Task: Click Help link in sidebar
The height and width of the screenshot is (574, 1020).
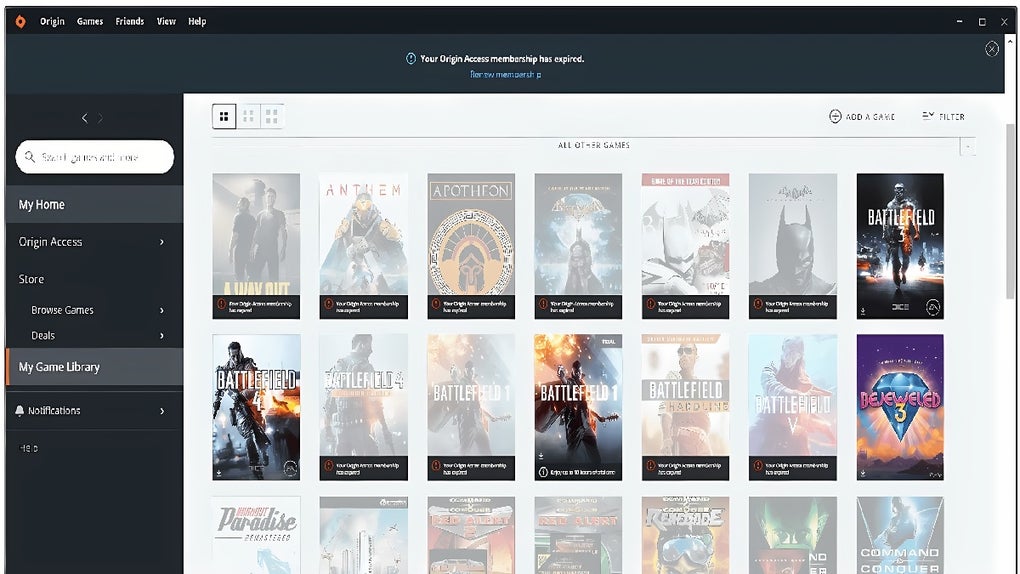Action: (x=29, y=448)
